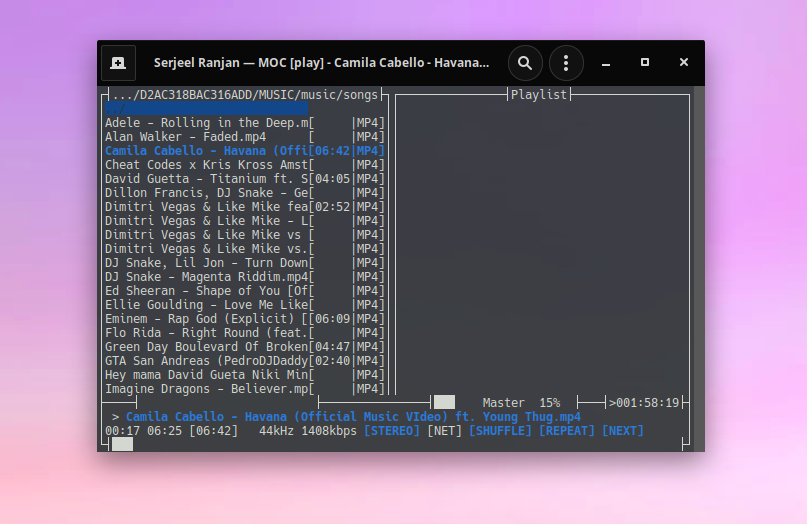
Task: Click the songs directory path header
Action: pyautogui.click(x=245, y=95)
